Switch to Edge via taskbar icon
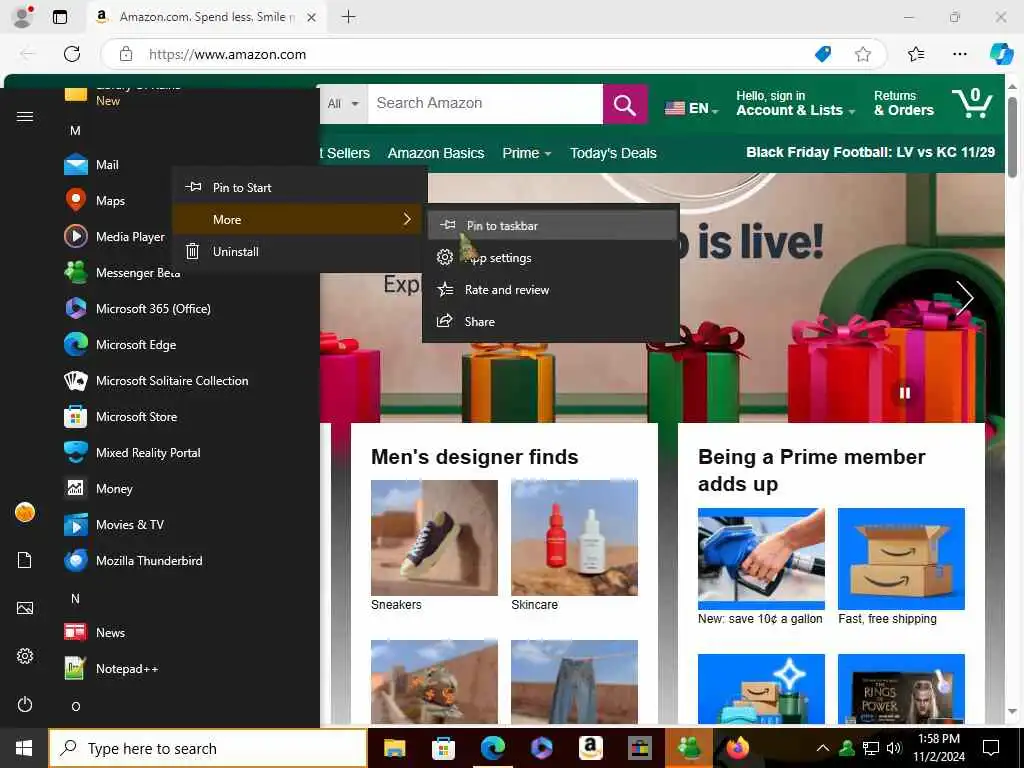Screen dimensions: 1024x768 (493, 748)
